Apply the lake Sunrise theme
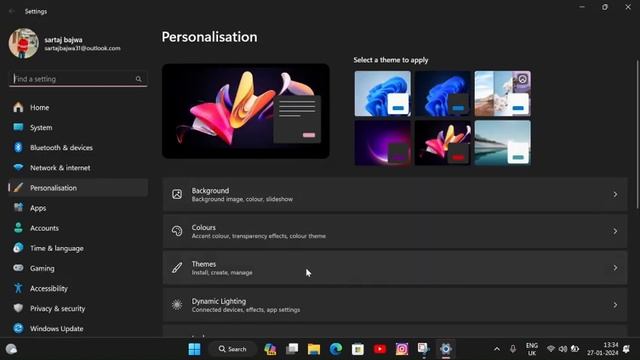The height and width of the screenshot is (360, 640). 502,142
